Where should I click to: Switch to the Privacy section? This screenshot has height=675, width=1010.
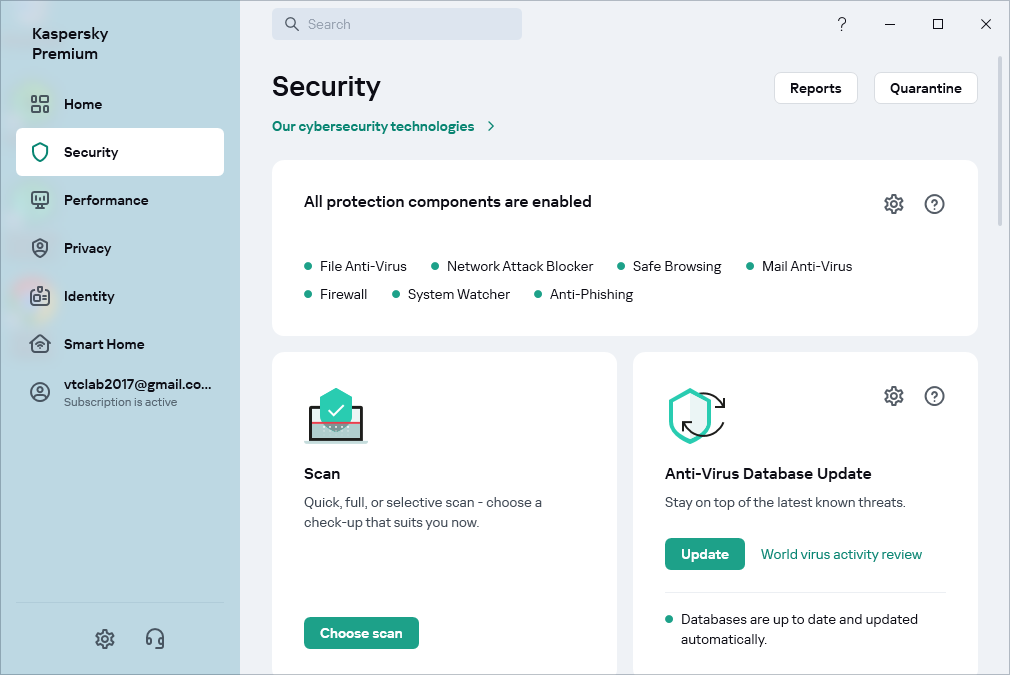[87, 248]
